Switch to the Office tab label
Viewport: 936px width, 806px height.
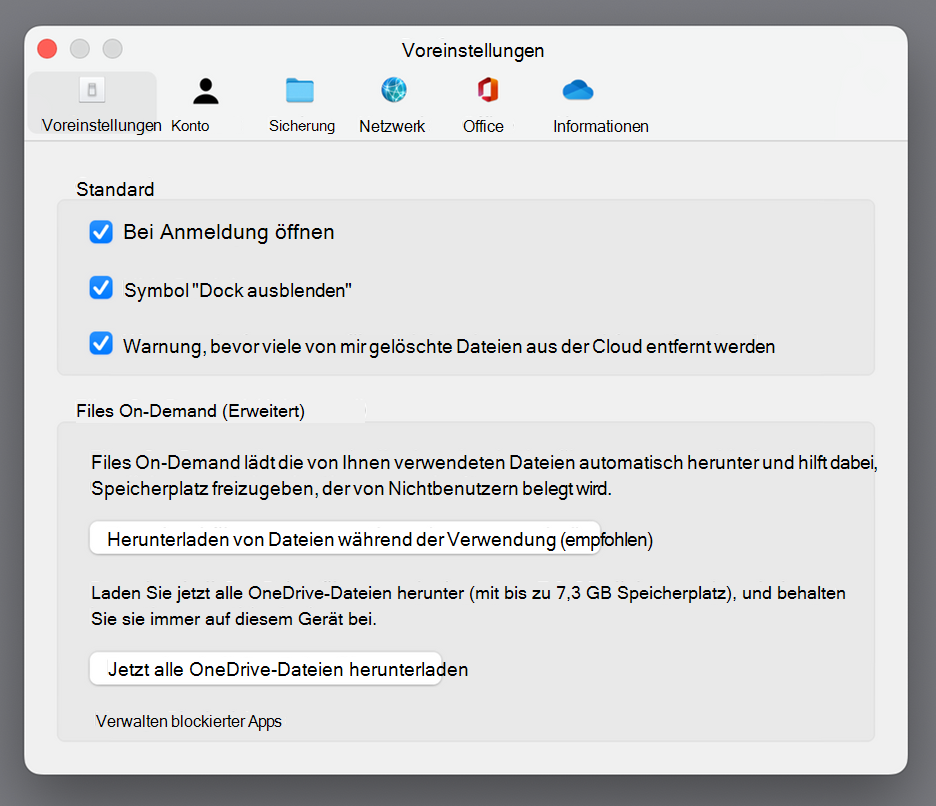click(x=483, y=126)
